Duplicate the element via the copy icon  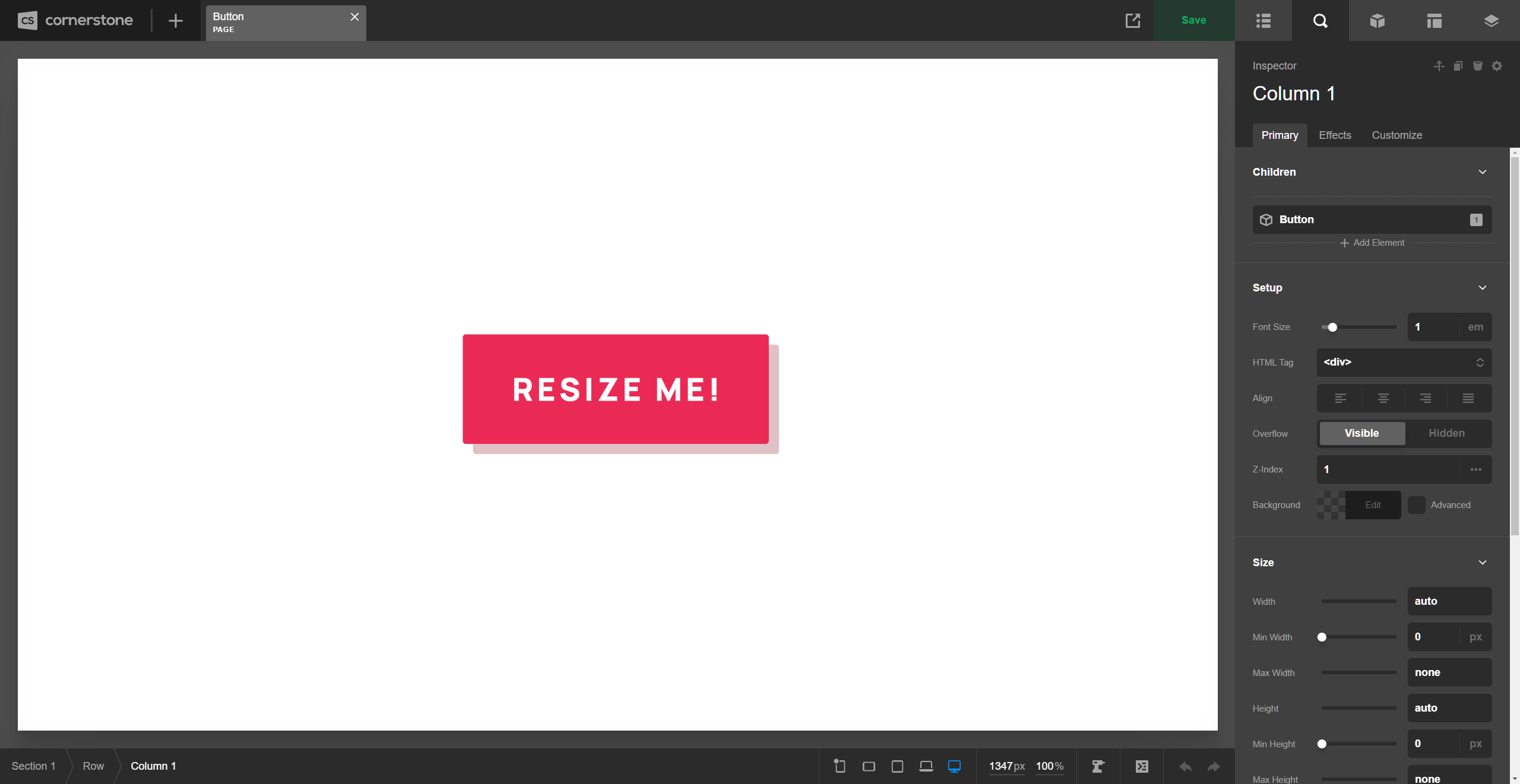[x=1458, y=66]
